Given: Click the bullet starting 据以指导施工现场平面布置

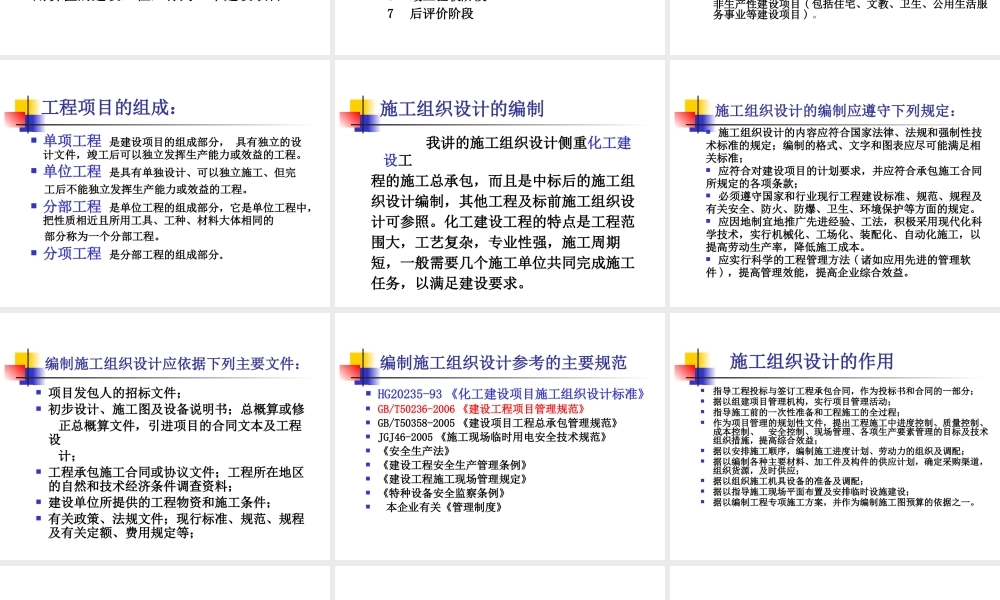Looking at the screenshot, I should click(x=811, y=492).
